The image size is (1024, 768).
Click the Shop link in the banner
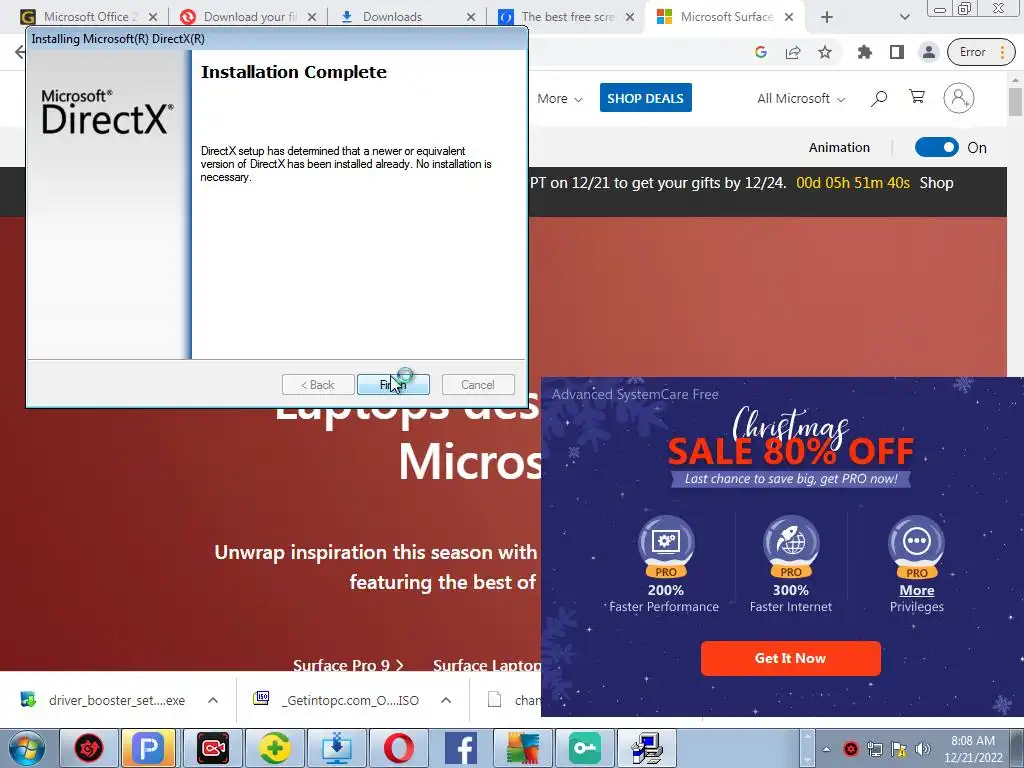tap(936, 183)
